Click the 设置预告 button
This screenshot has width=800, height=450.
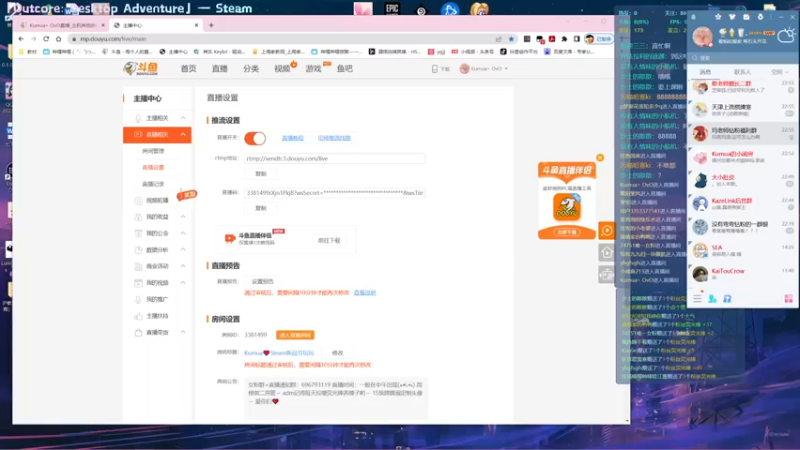(262, 282)
